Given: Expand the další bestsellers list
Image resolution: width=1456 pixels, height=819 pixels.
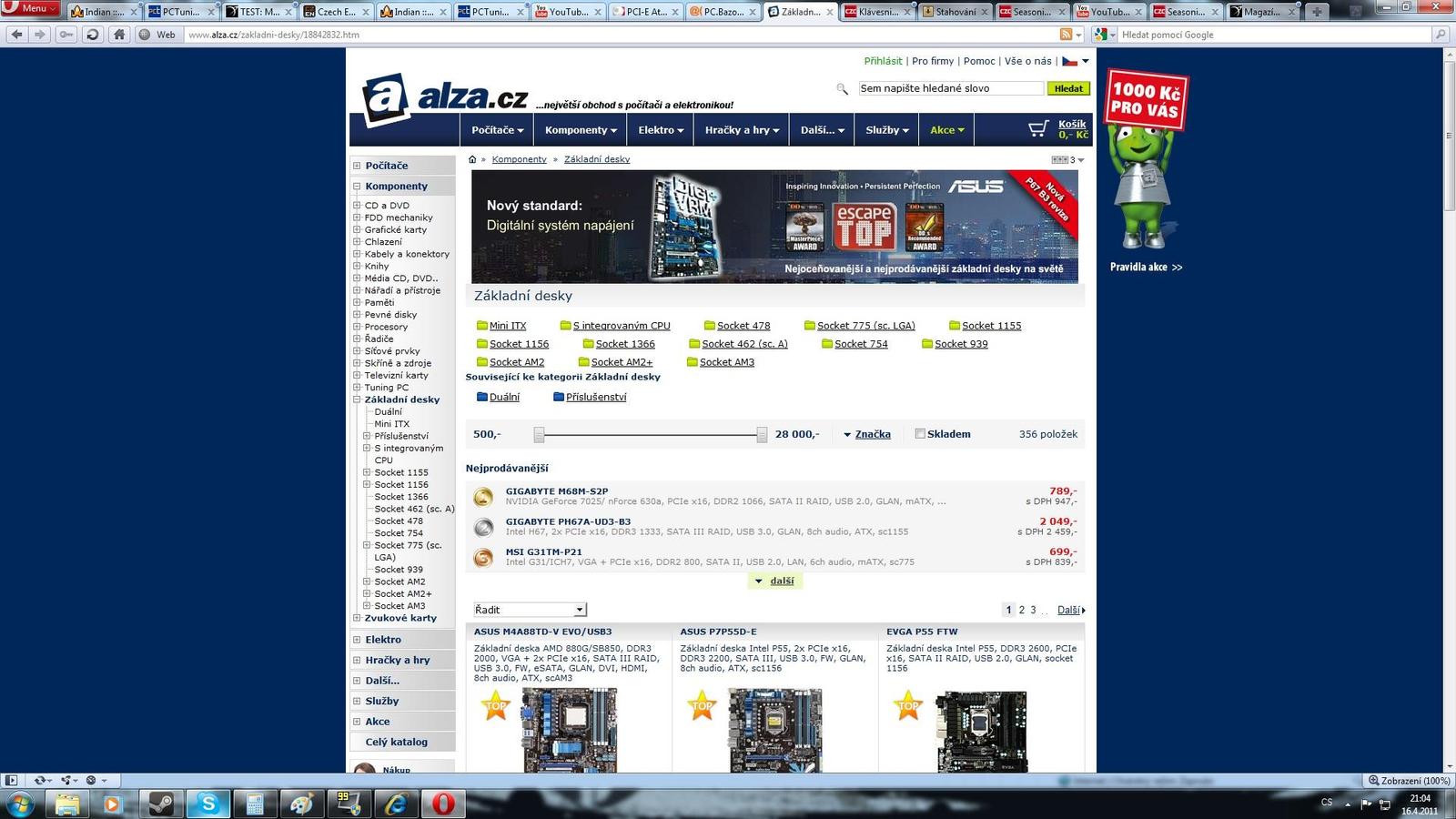Looking at the screenshot, I should point(775,581).
